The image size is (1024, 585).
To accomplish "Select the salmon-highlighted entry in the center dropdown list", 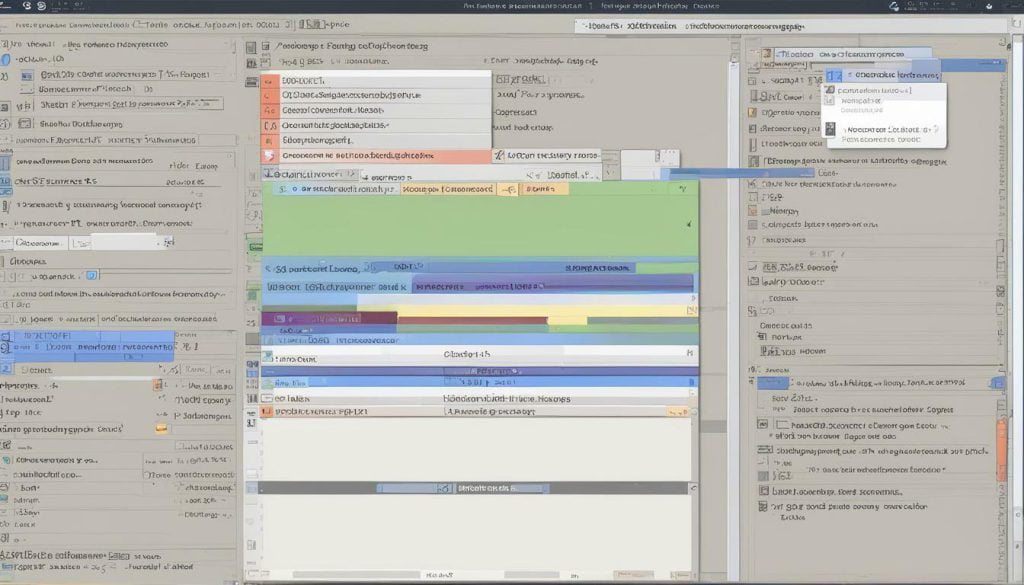I will click(x=376, y=156).
